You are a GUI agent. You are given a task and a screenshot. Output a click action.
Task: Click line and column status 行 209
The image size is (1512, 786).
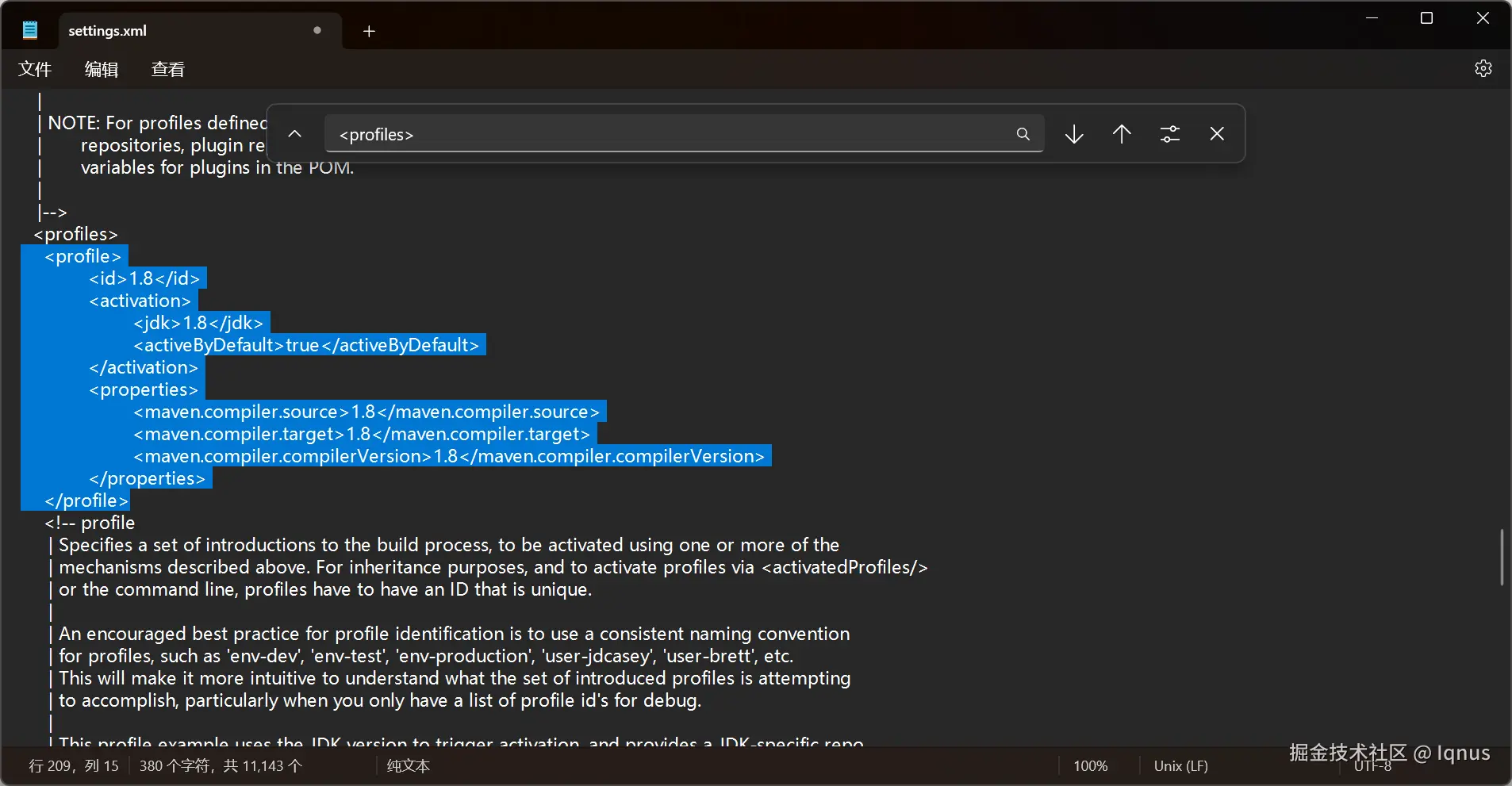click(x=74, y=766)
